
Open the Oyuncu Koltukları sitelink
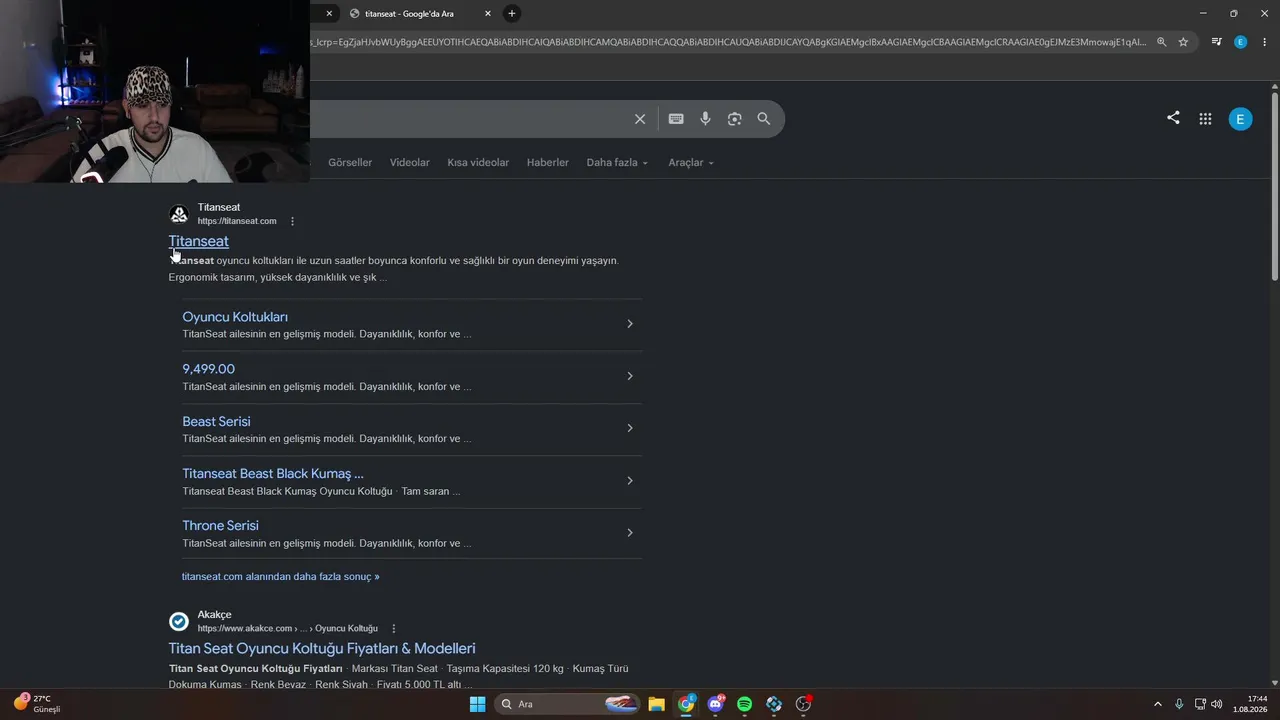(x=235, y=317)
